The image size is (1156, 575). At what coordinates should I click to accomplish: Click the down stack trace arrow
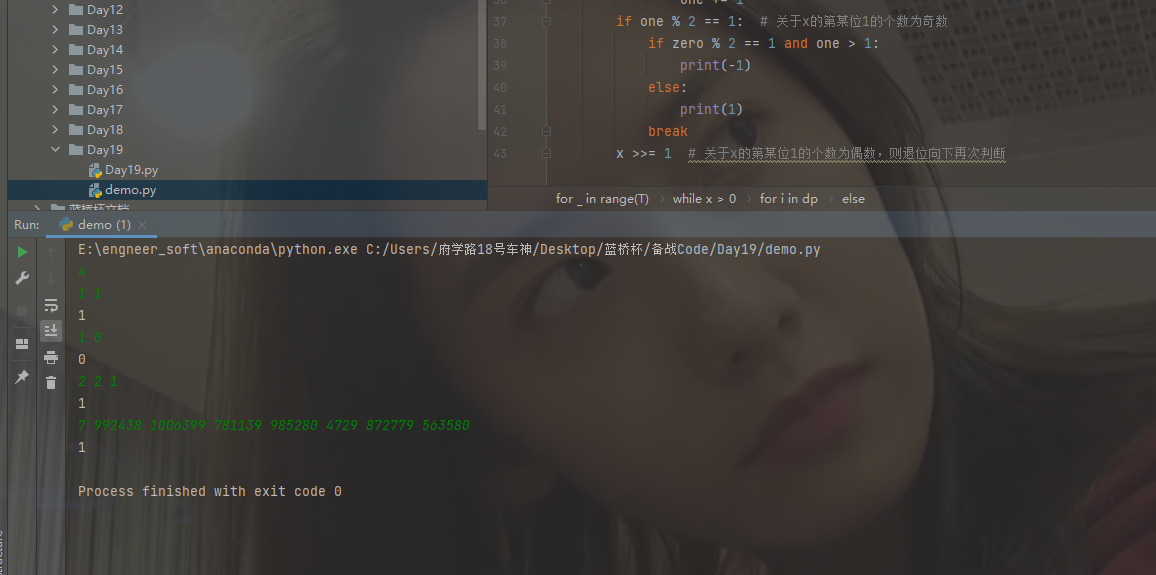click(x=51, y=279)
